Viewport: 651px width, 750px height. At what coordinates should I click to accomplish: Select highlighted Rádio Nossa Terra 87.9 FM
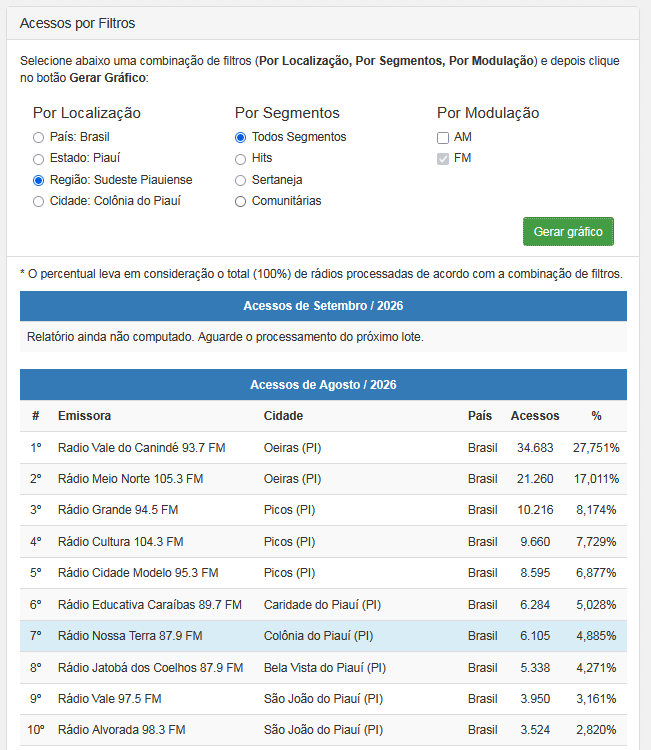pyautogui.click(x=130, y=636)
